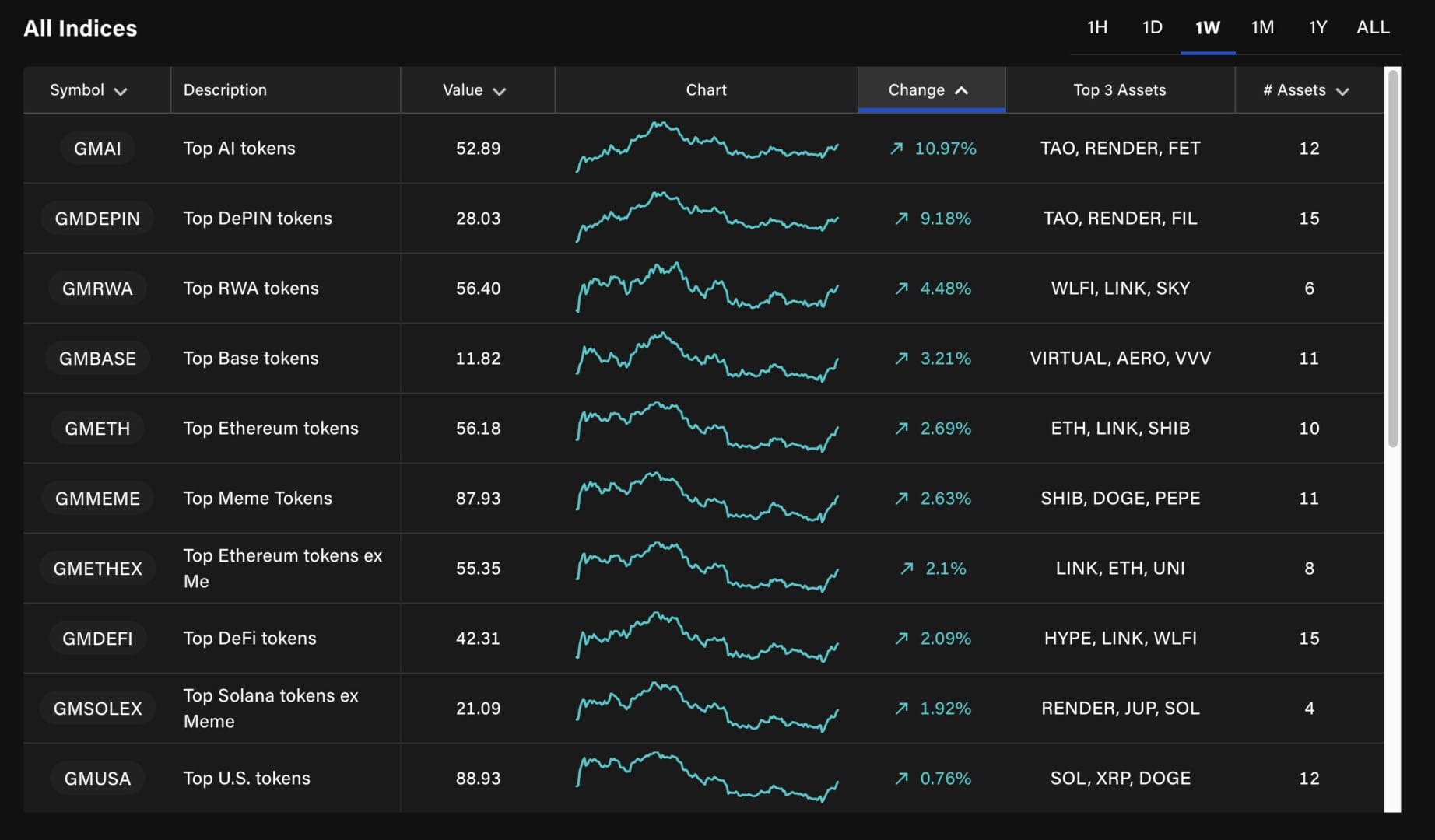Click the vertical scrollbar thumb of the table
1435x840 pixels.
pos(1392,257)
